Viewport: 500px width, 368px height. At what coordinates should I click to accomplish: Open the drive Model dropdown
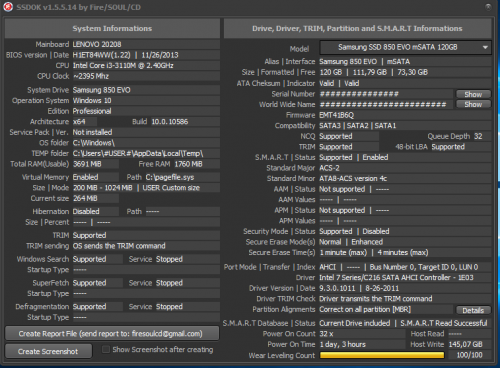(405, 47)
